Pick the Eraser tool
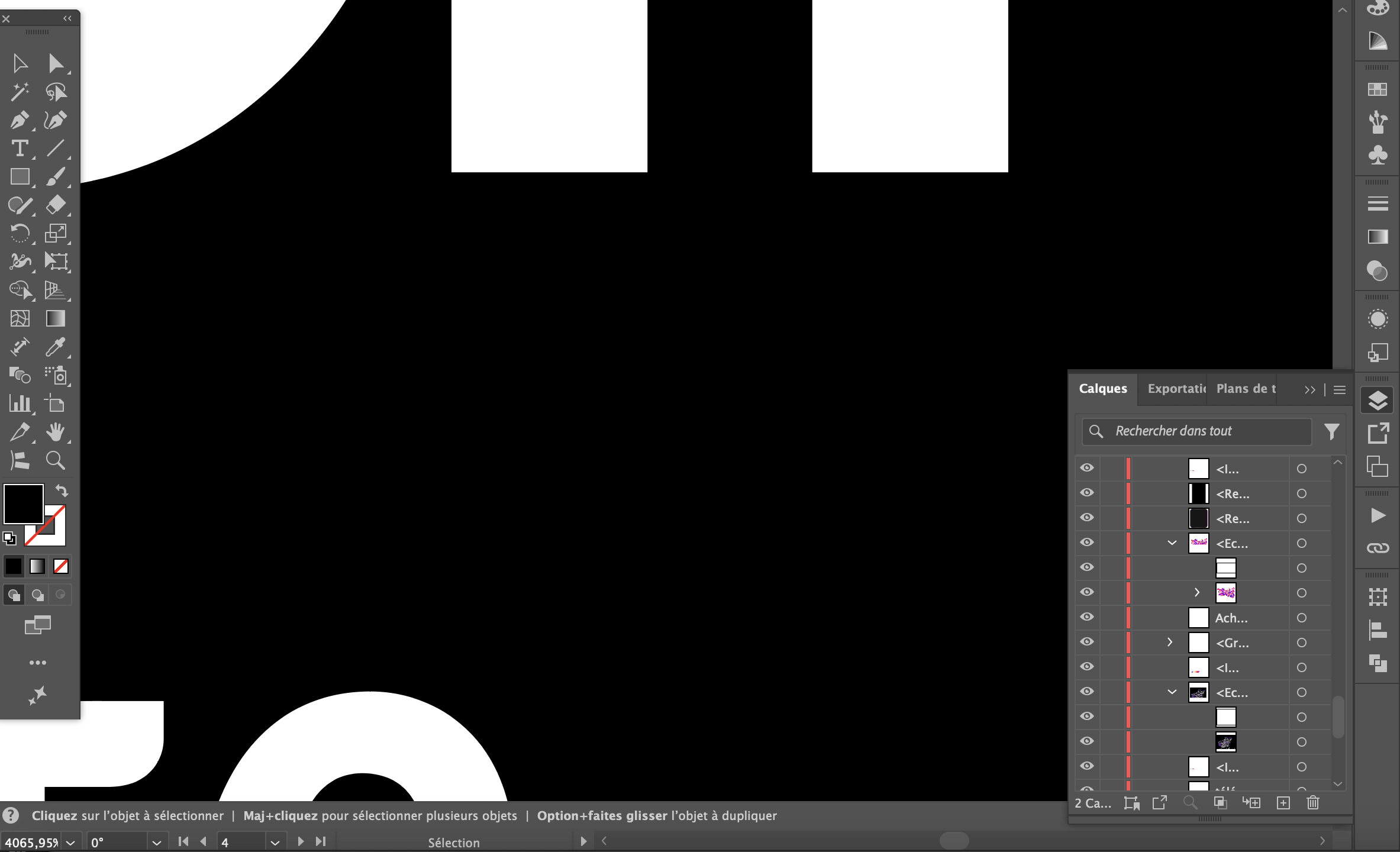This screenshot has height=852, width=1400. pyautogui.click(x=55, y=205)
